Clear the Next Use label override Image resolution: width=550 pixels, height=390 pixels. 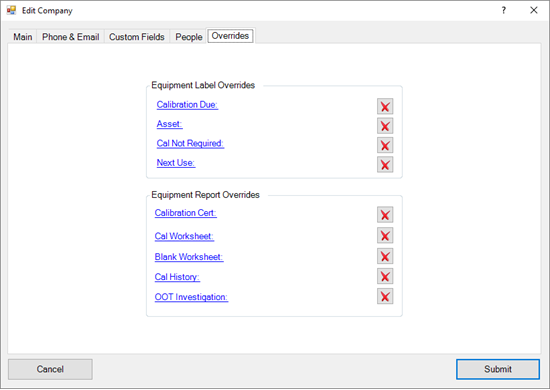[x=385, y=164]
